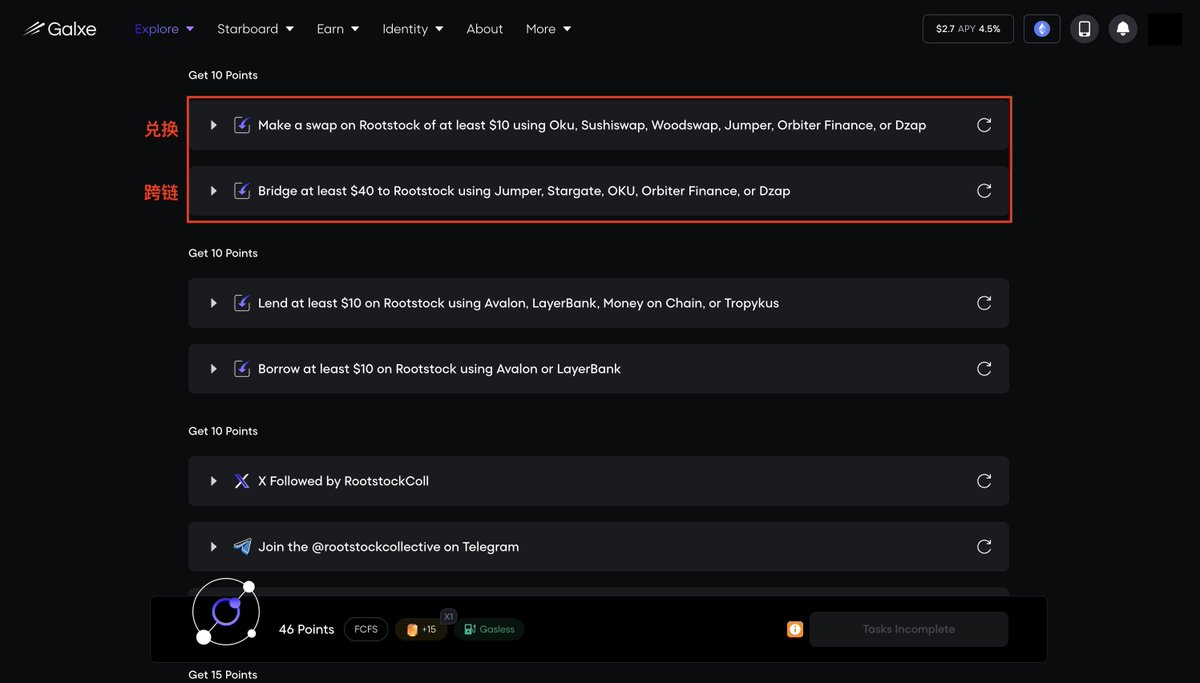Click the X1 multiplier tag
The image size is (1200, 683).
click(449, 616)
